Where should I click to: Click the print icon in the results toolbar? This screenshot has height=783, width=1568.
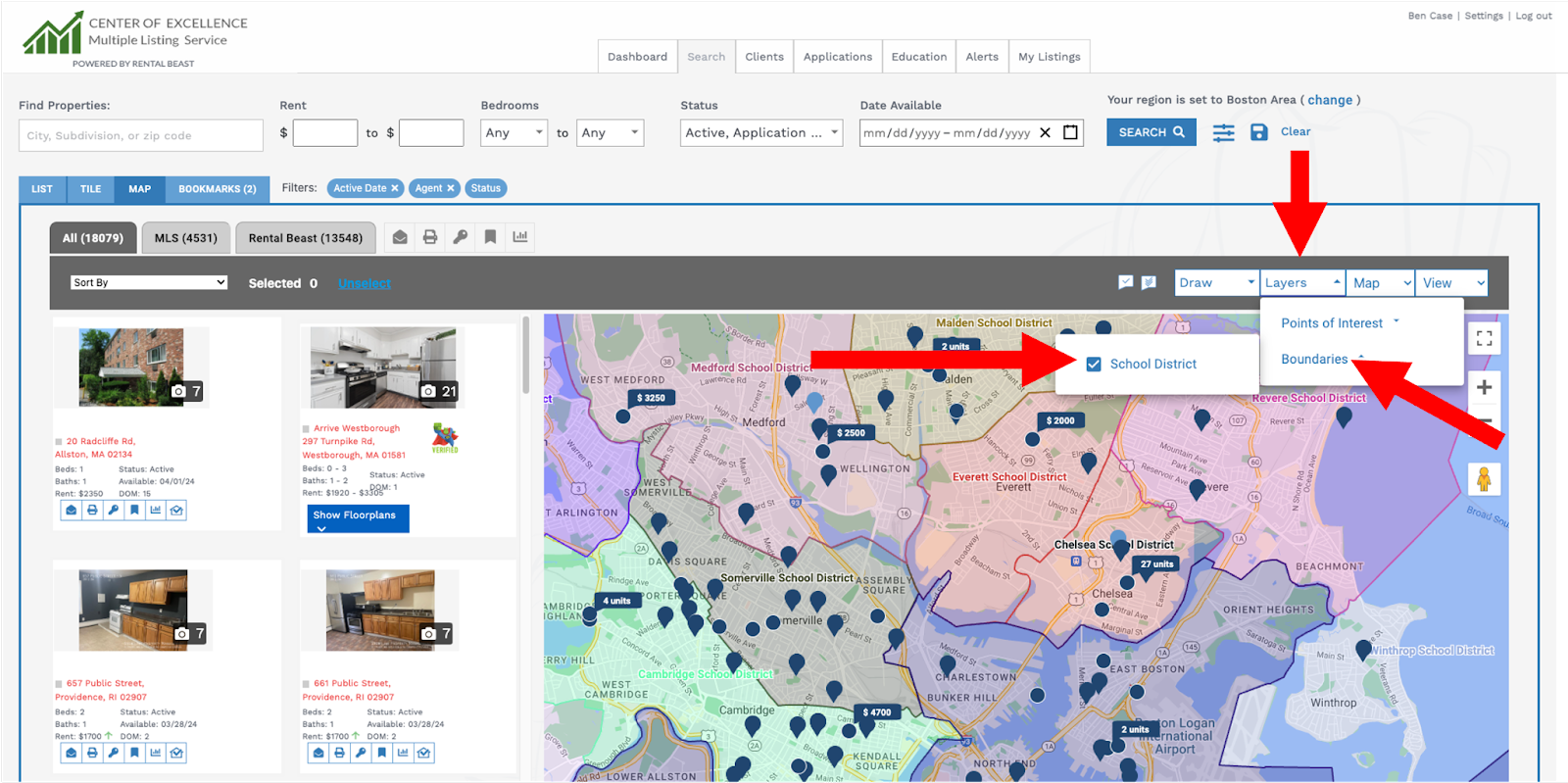pos(430,237)
